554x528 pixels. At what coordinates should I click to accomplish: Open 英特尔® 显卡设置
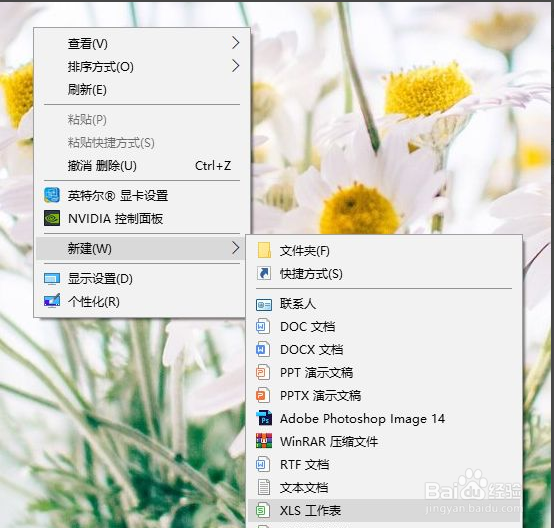click(142, 195)
